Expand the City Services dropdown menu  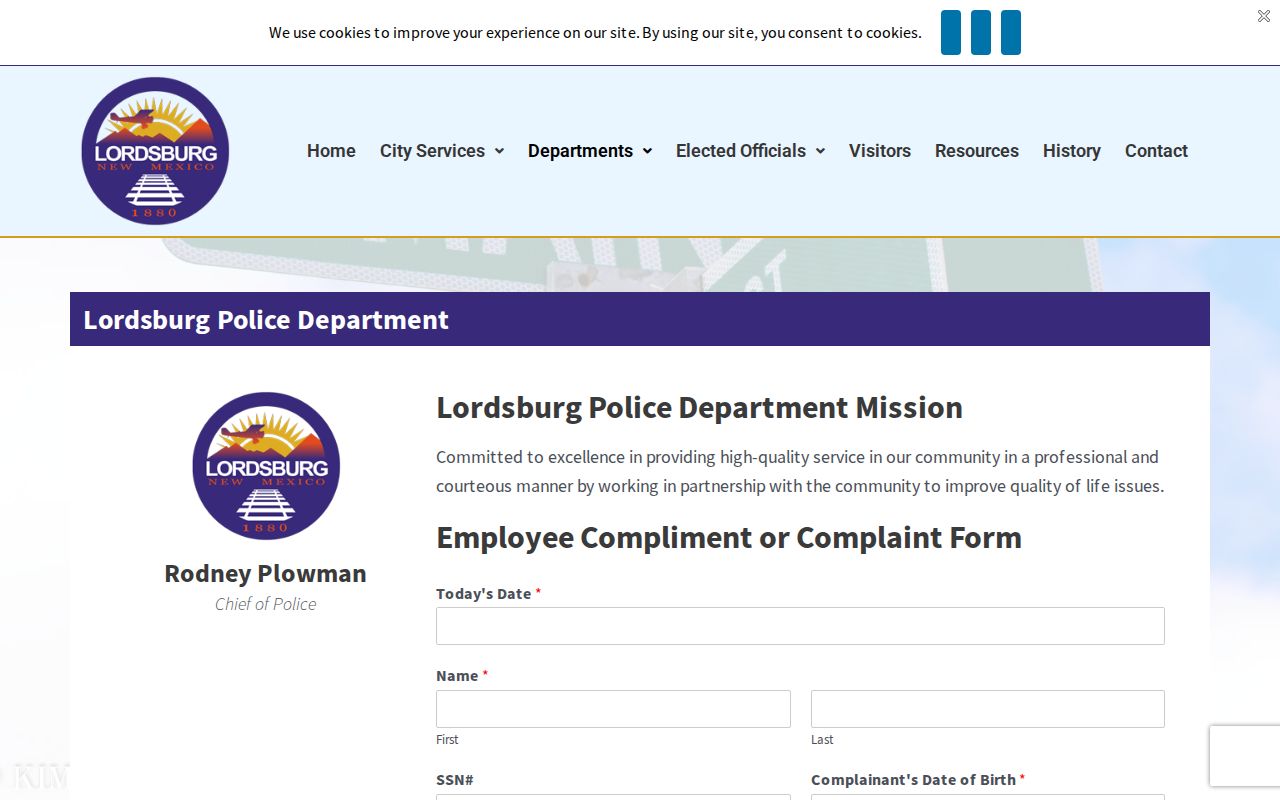pyautogui.click(x=442, y=151)
